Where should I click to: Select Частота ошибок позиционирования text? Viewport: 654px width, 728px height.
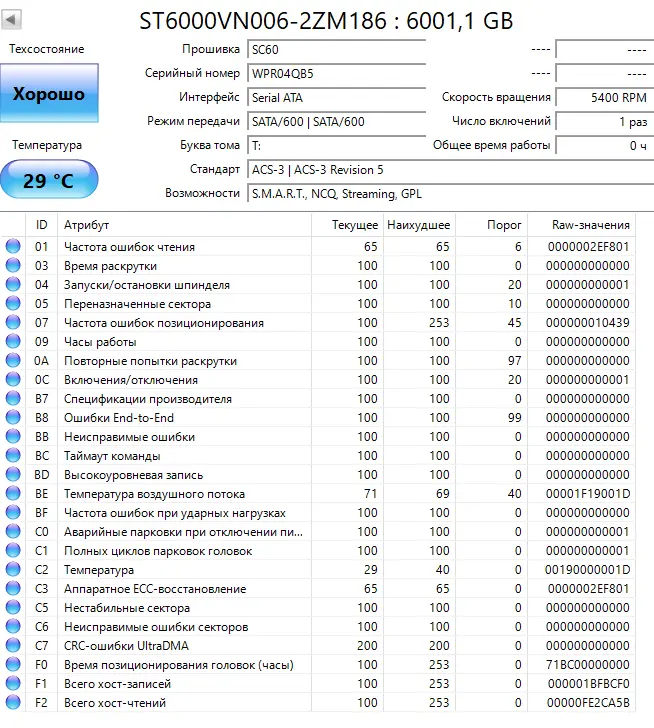coord(164,323)
